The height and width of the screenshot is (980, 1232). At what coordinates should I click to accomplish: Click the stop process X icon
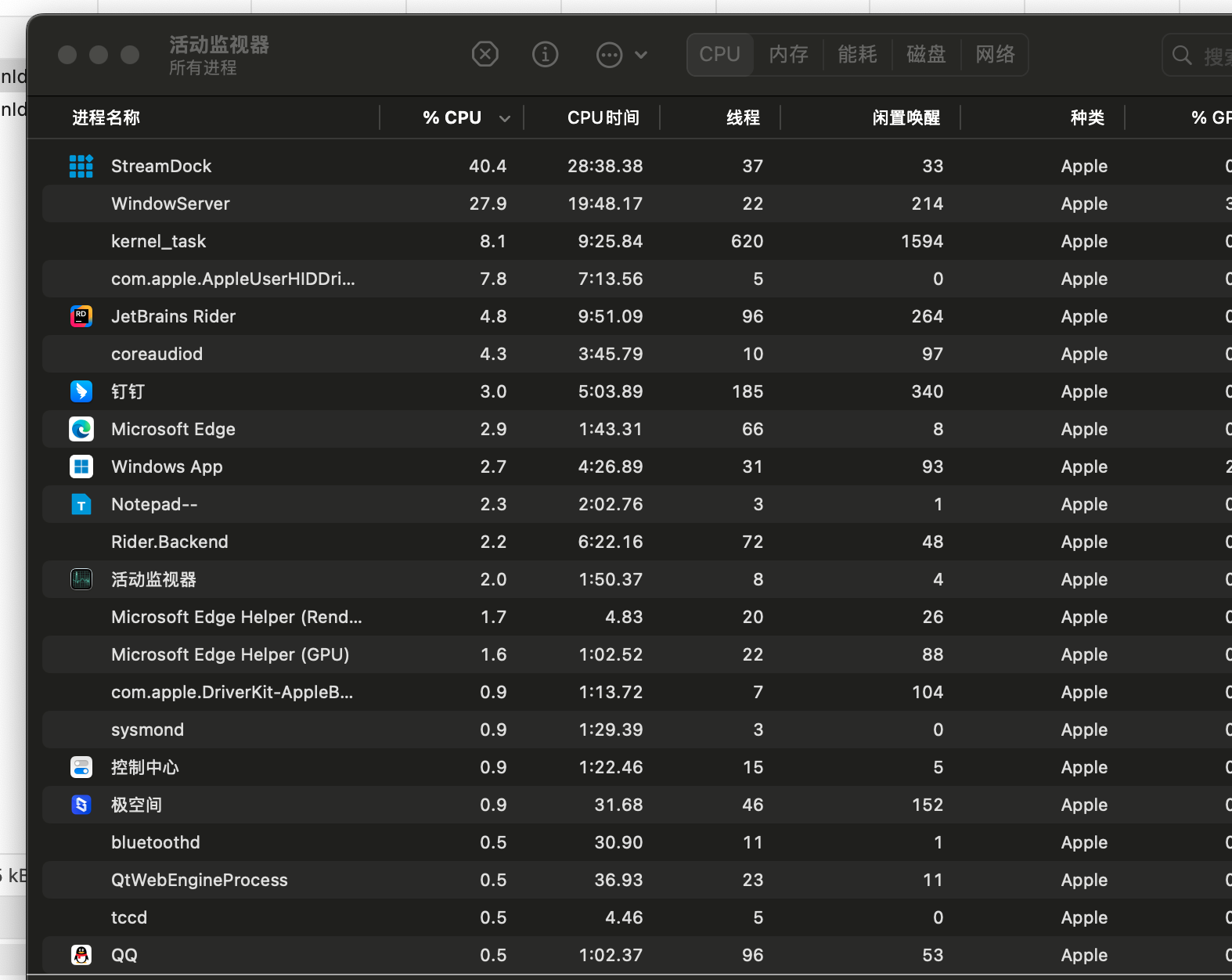(x=485, y=55)
